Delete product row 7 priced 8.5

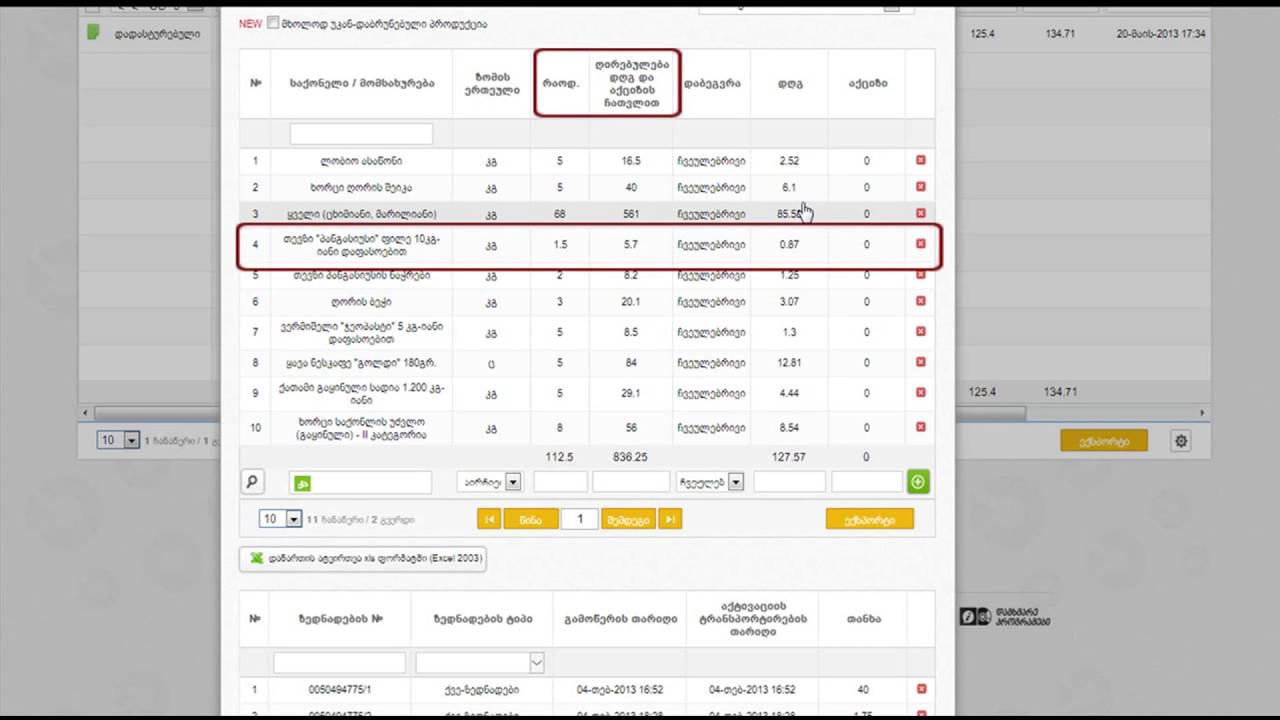coord(920,332)
